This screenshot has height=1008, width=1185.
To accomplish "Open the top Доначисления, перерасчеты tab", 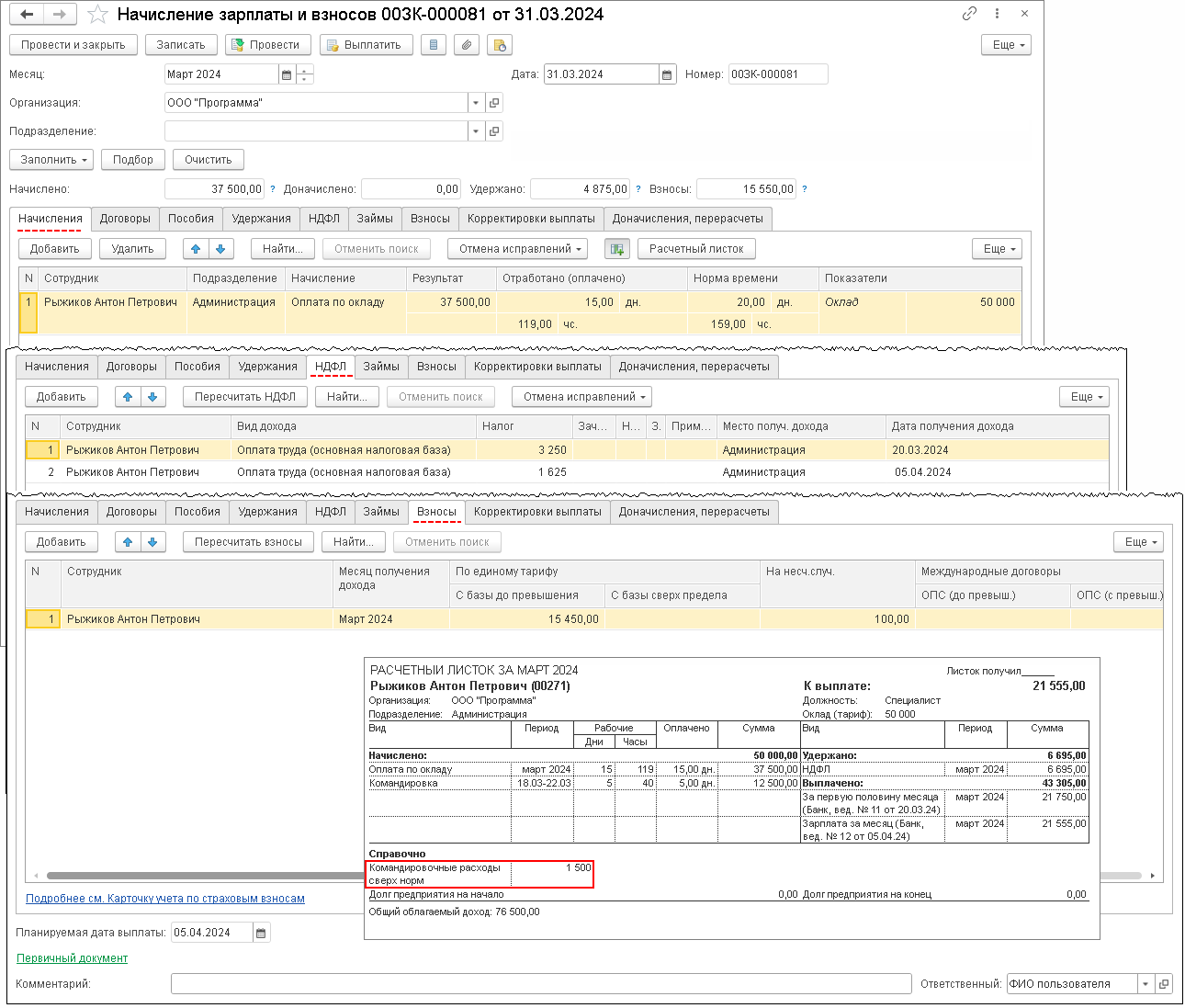I will [x=688, y=219].
